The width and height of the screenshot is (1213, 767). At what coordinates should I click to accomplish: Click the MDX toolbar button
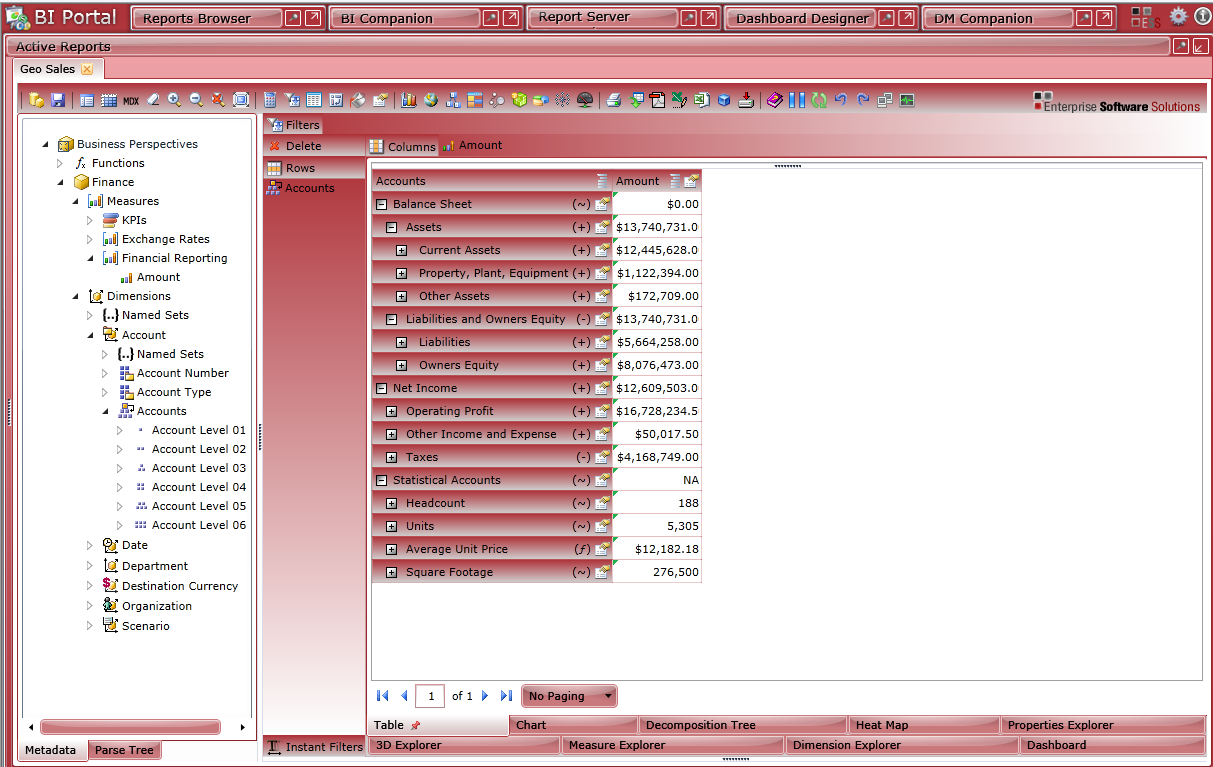coord(131,100)
